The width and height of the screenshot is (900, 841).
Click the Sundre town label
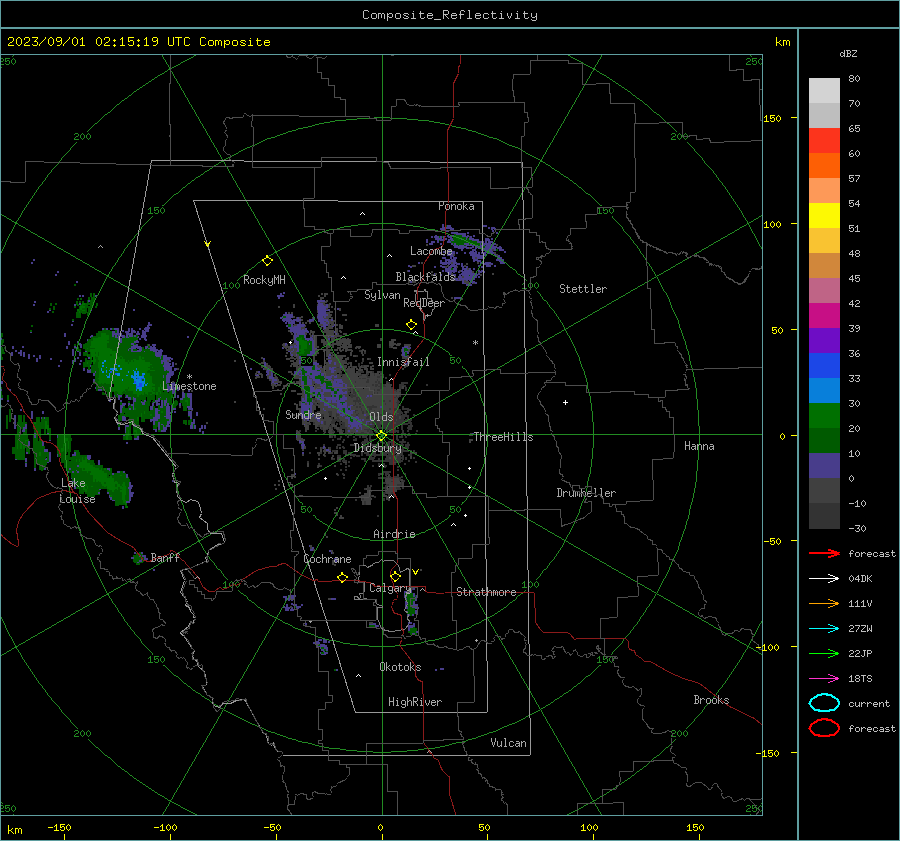coord(303,414)
